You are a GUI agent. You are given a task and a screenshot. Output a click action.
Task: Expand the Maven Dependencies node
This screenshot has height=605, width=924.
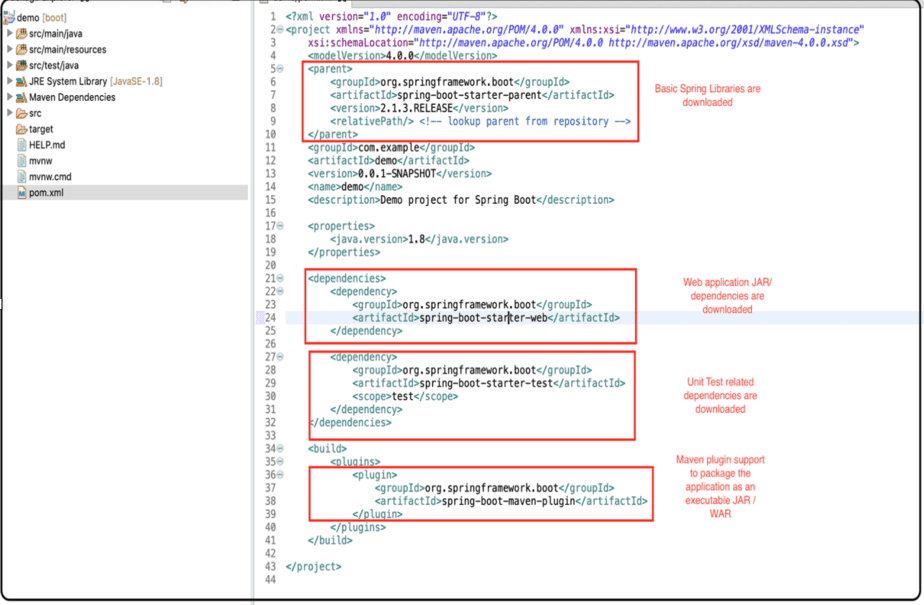click(x=9, y=97)
